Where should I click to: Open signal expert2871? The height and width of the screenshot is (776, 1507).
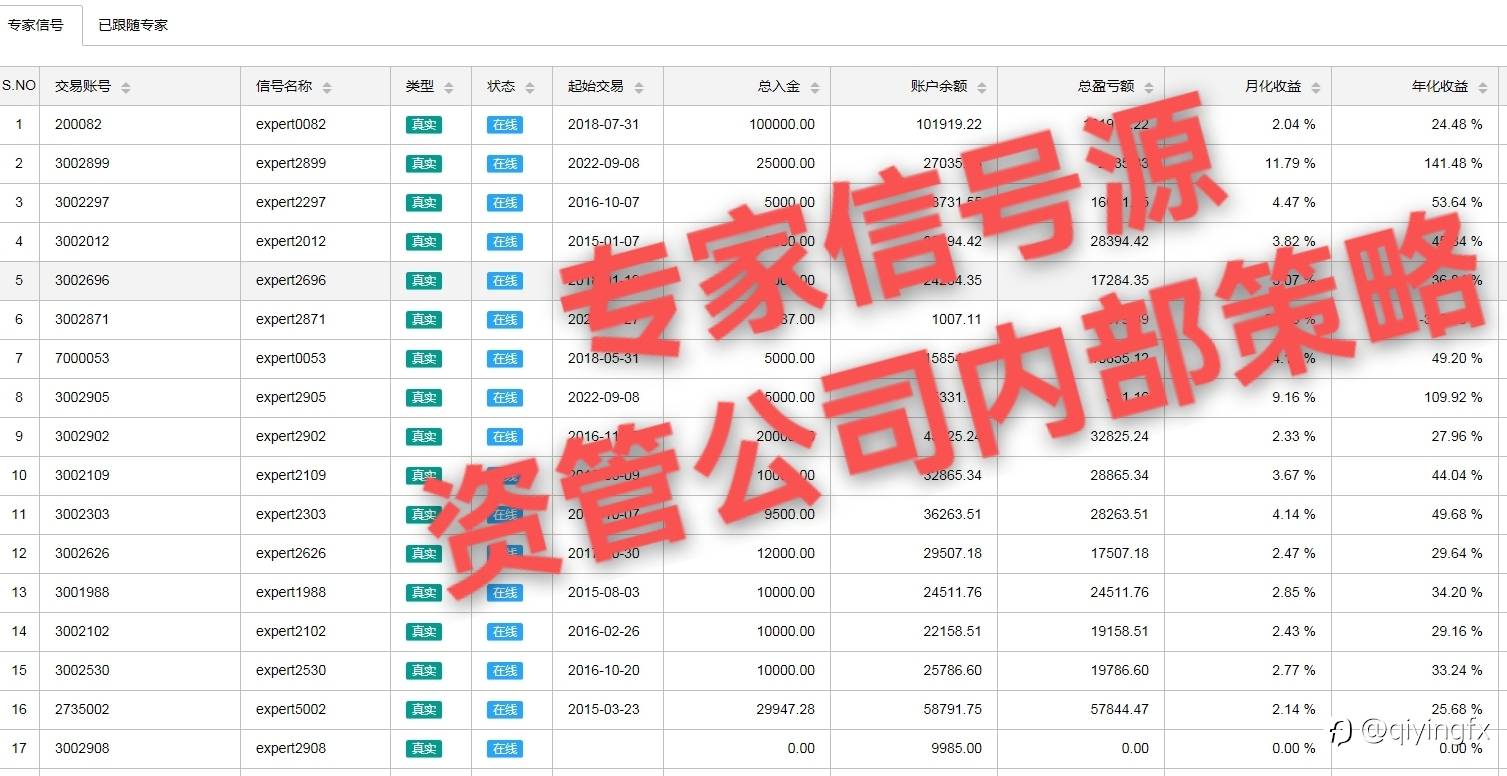pyautogui.click(x=291, y=320)
